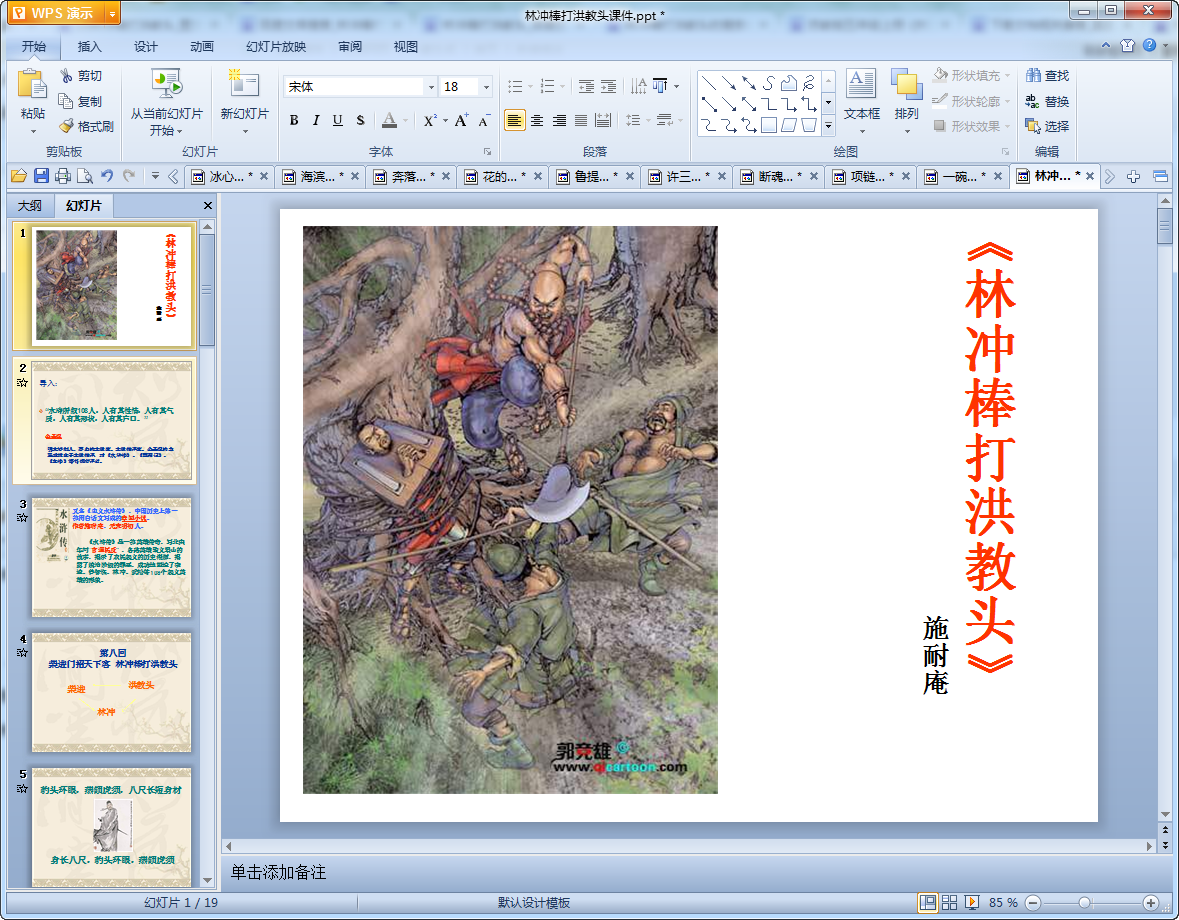
Task: Open the View (视图) ribbon tab
Action: (405, 47)
